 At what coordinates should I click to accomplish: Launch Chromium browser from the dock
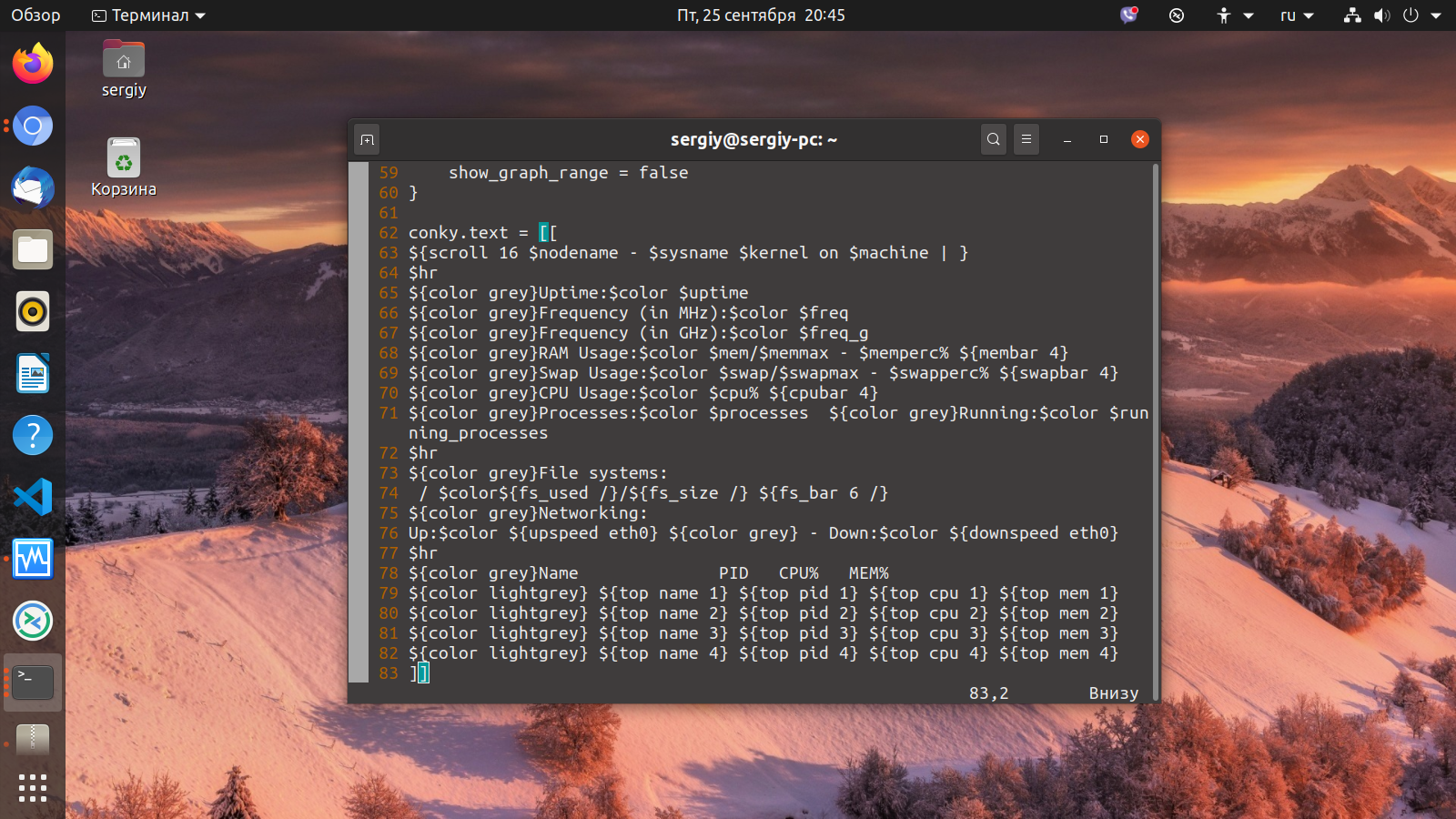pos(33,126)
